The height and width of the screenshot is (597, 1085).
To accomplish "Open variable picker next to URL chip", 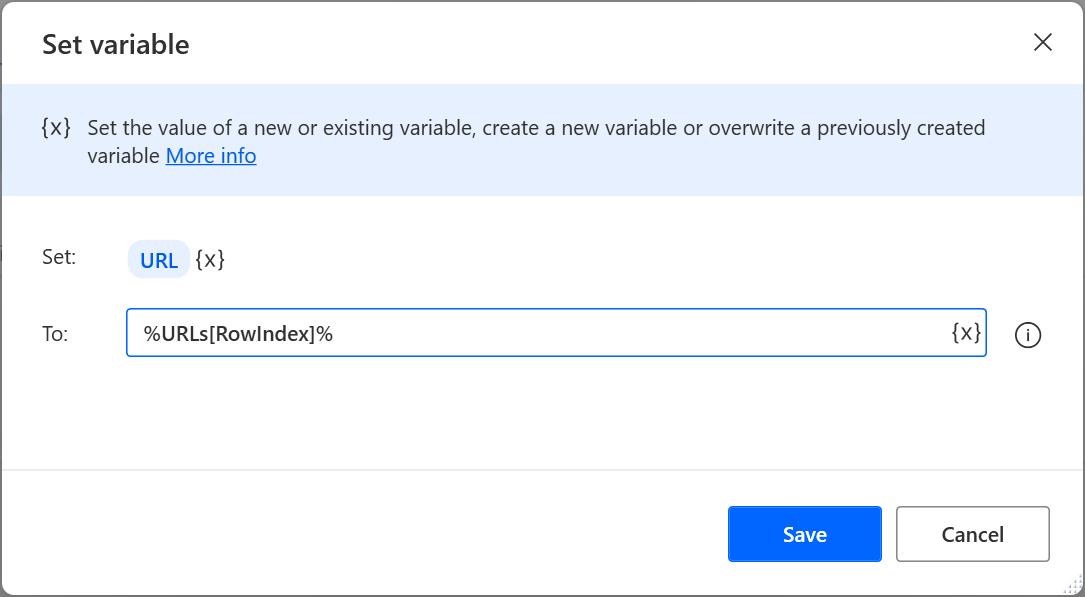I will [210, 260].
